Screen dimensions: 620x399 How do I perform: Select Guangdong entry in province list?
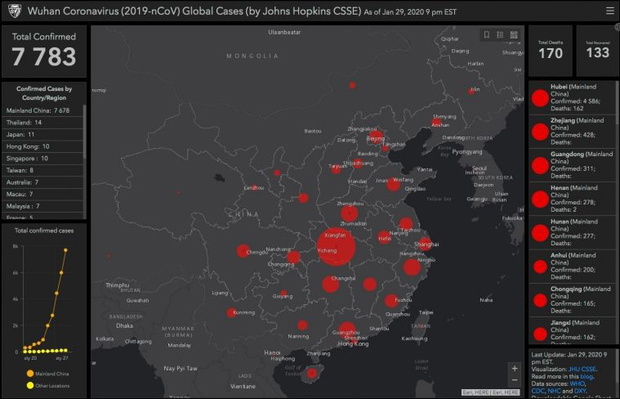pyautogui.click(x=572, y=165)
